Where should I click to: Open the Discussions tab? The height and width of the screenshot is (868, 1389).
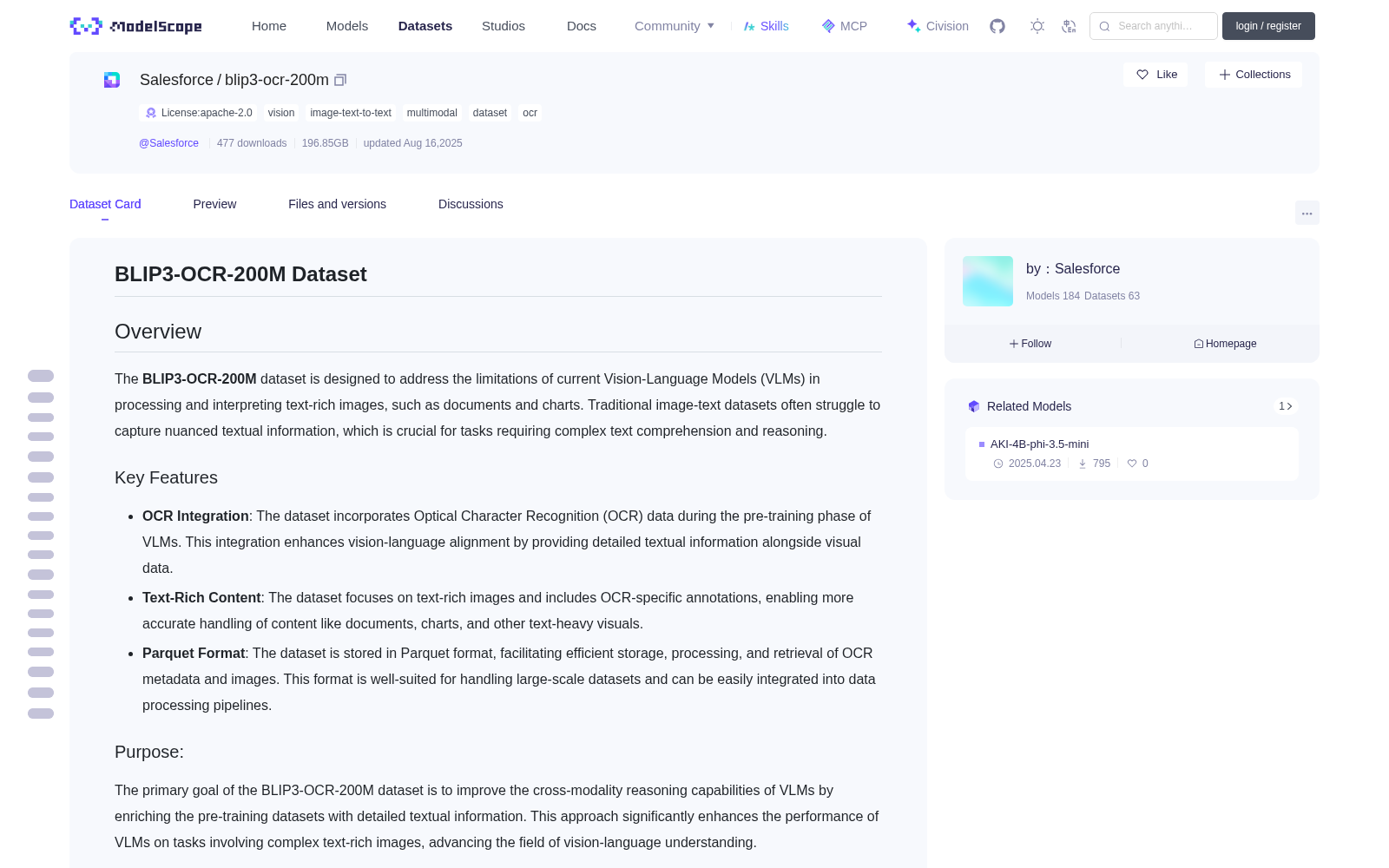point(471,204)
